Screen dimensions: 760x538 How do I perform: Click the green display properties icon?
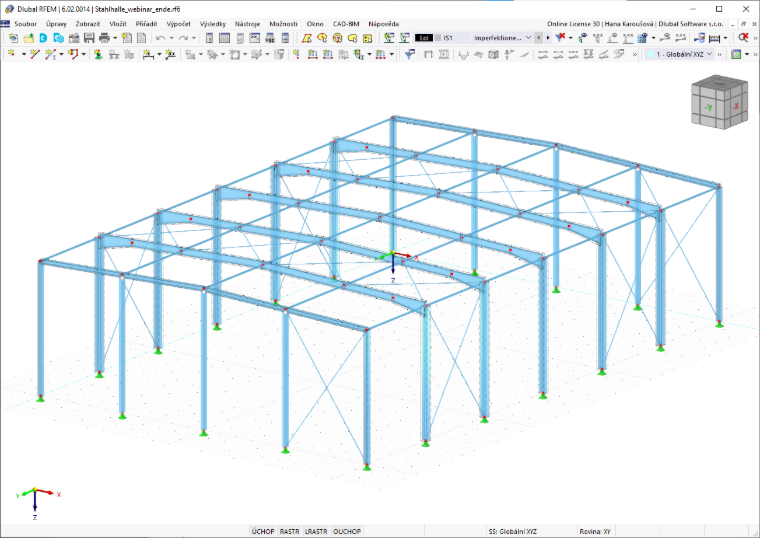(736, 54)
